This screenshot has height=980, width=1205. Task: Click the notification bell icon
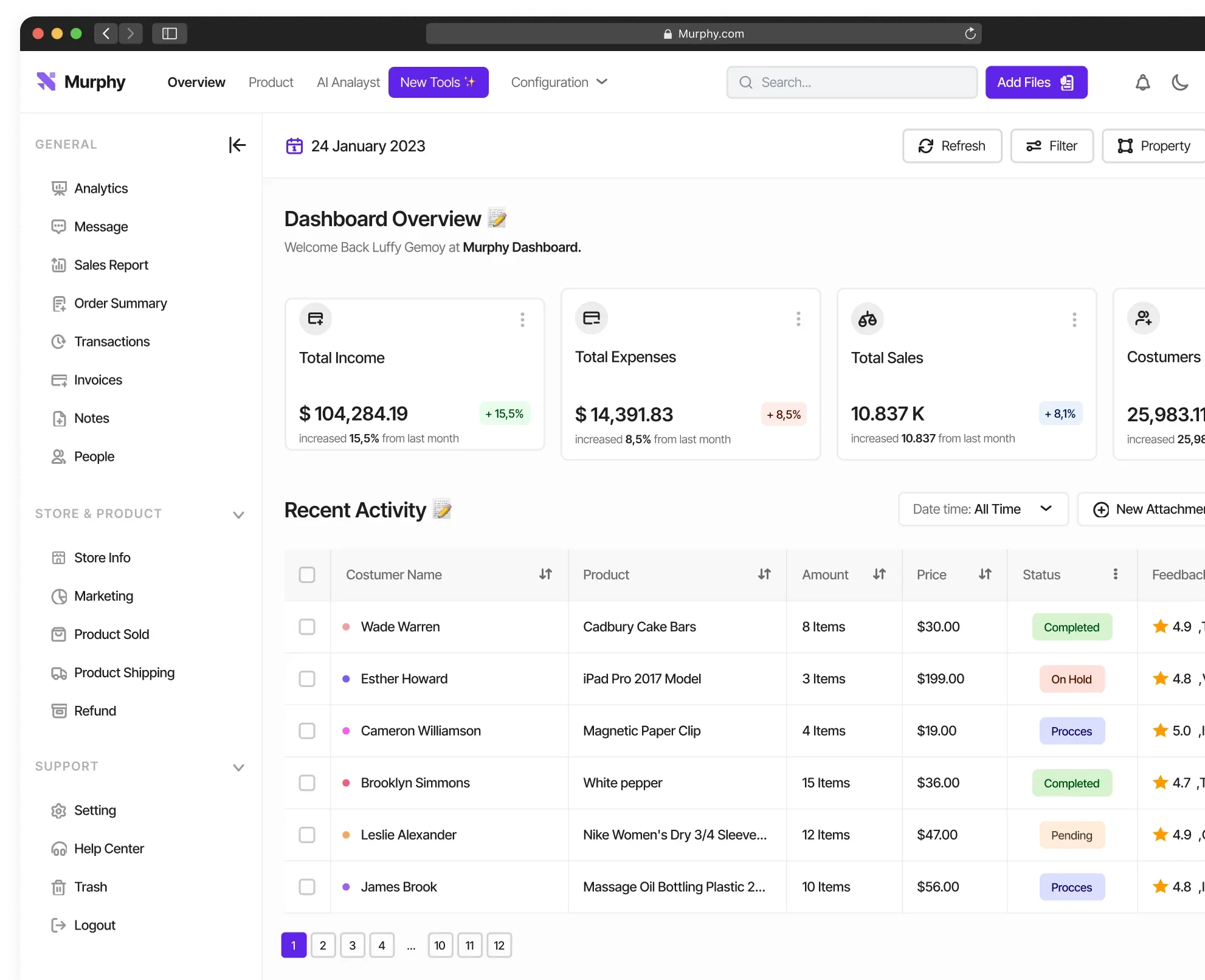pyautogui.click(x=1142, y=82)
